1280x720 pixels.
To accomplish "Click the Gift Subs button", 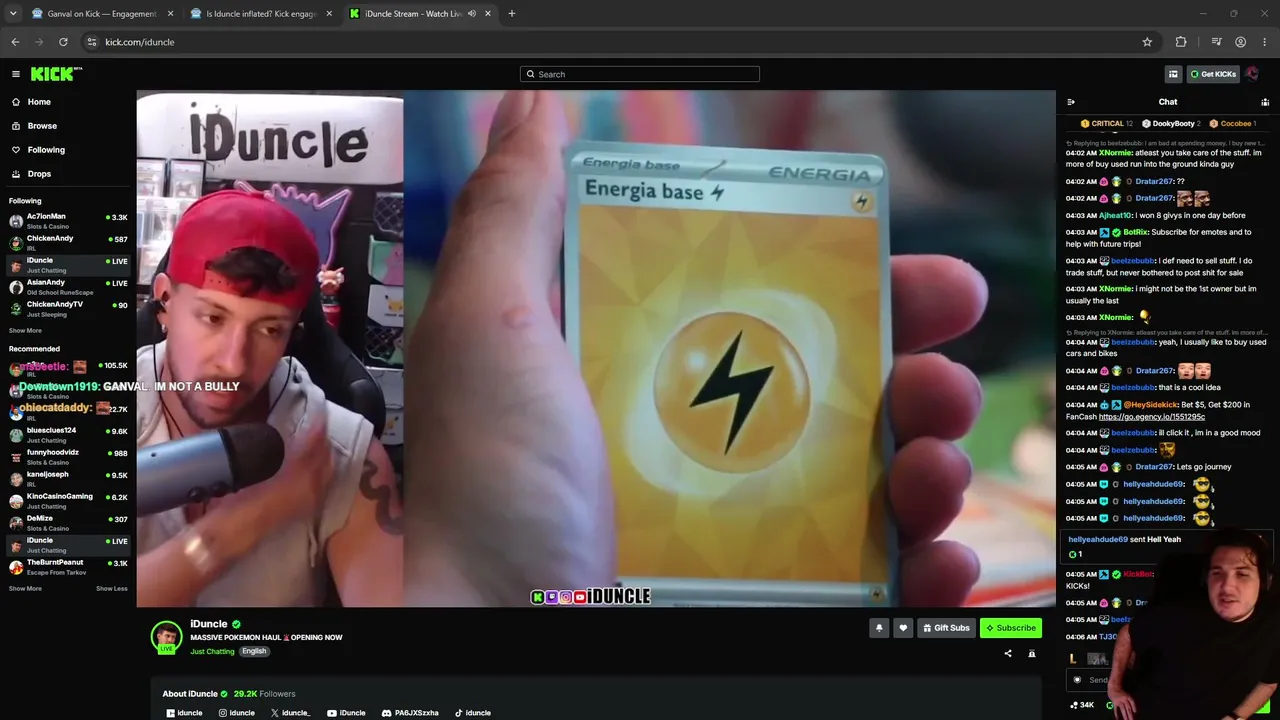I will (946, 628).
